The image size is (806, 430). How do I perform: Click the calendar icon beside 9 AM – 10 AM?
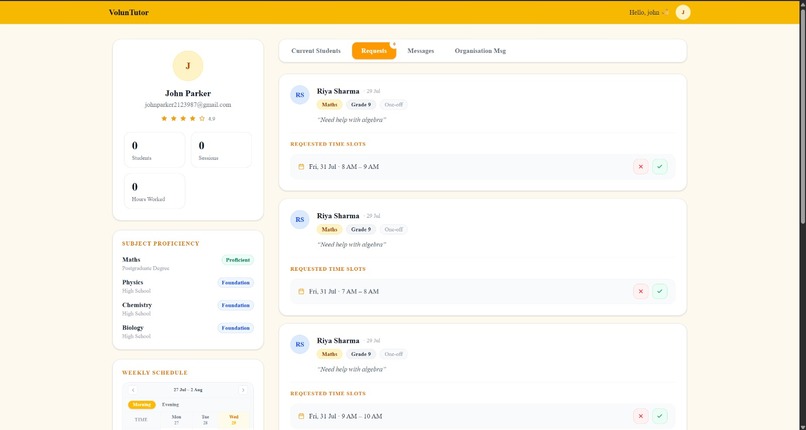click(x=301, y=416)
